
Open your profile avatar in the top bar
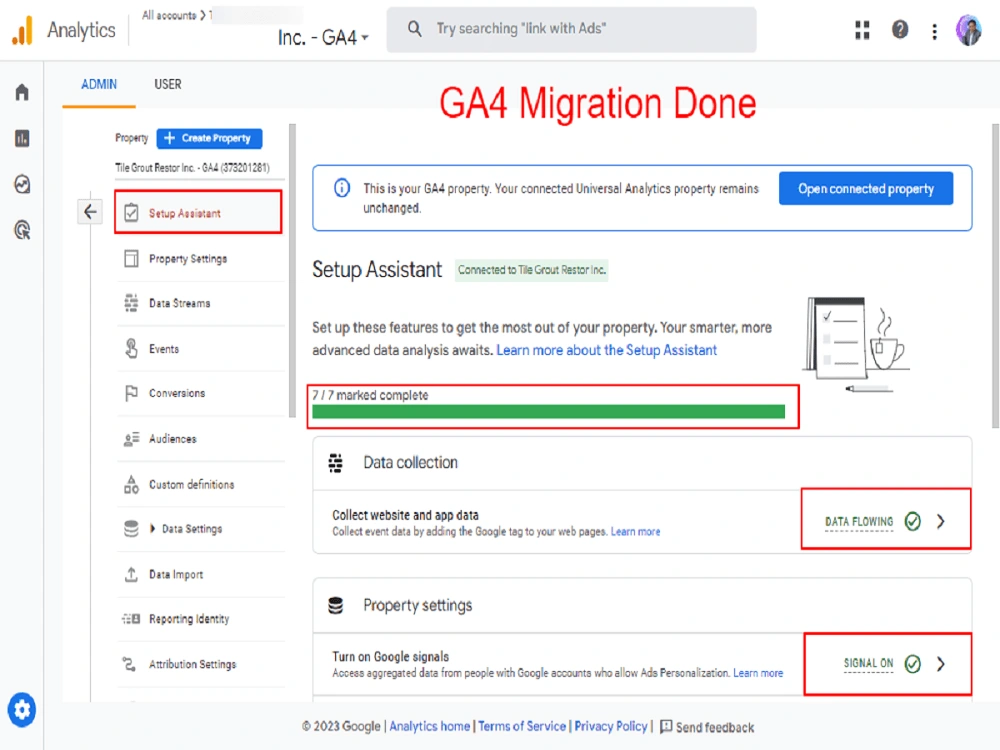pyautogui.click(x=968, y=29)
